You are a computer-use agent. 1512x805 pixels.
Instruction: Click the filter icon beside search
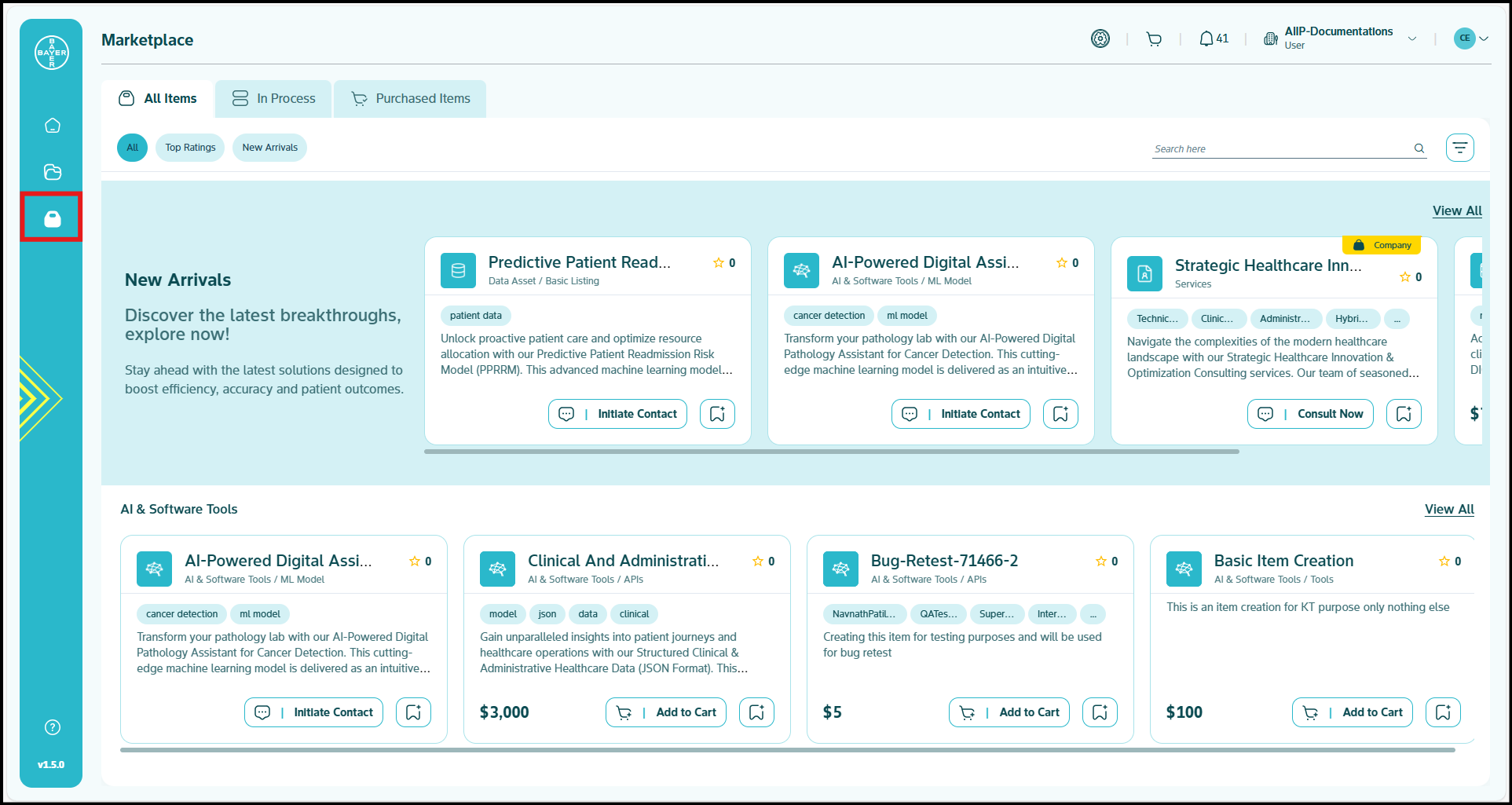coord(1459,148)
